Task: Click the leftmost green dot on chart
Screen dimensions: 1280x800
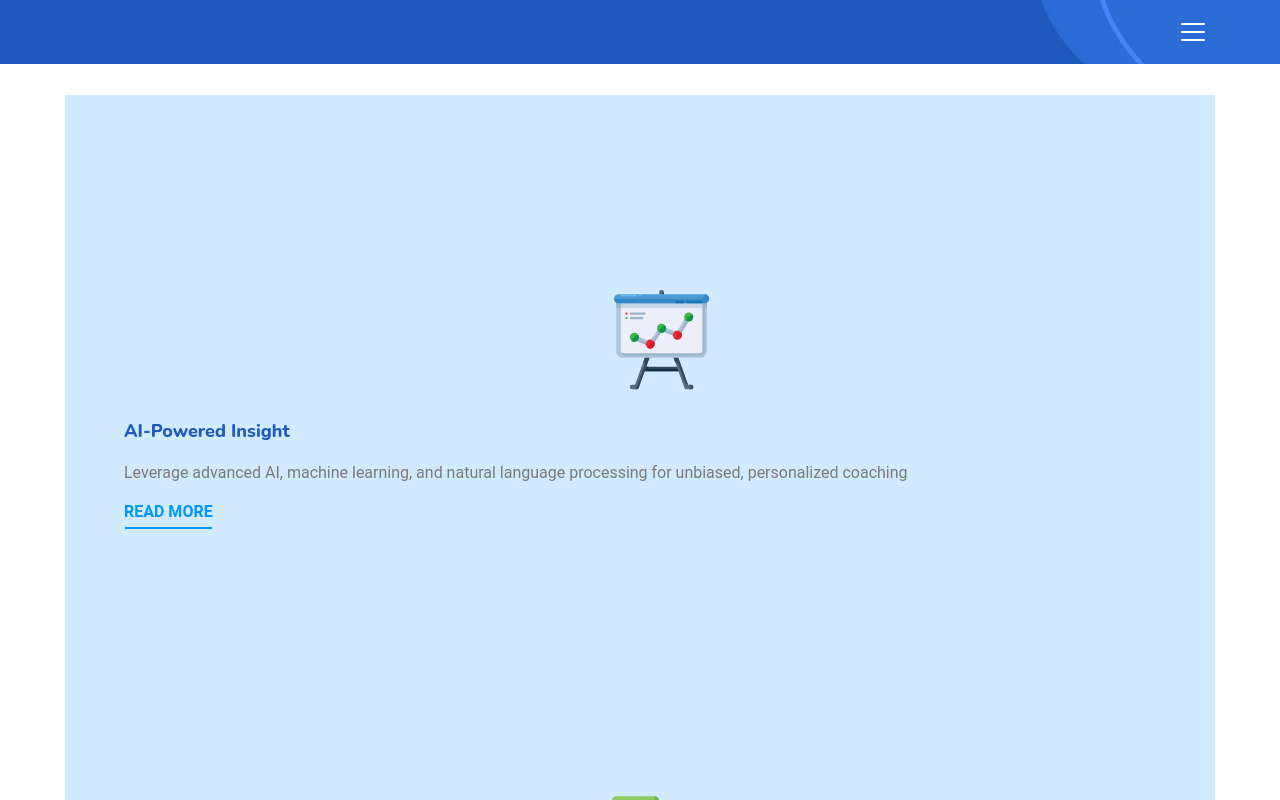Action: (x=634, y=337)
